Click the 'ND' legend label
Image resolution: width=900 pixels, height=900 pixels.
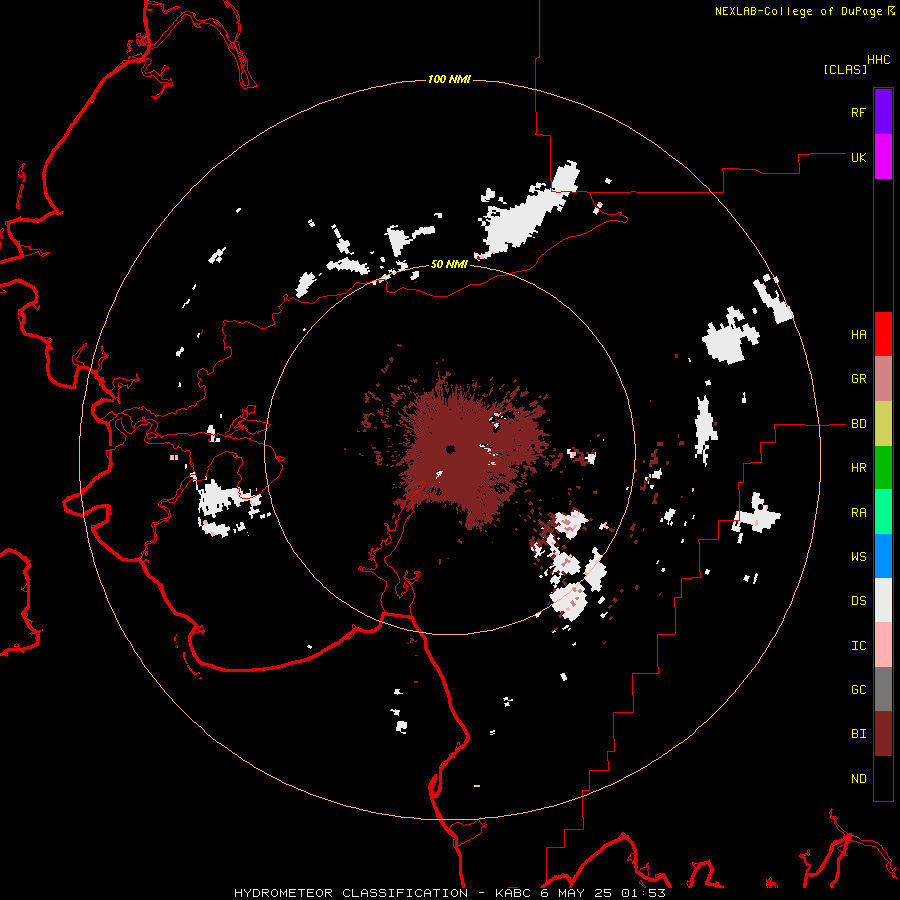coord(858,779)
